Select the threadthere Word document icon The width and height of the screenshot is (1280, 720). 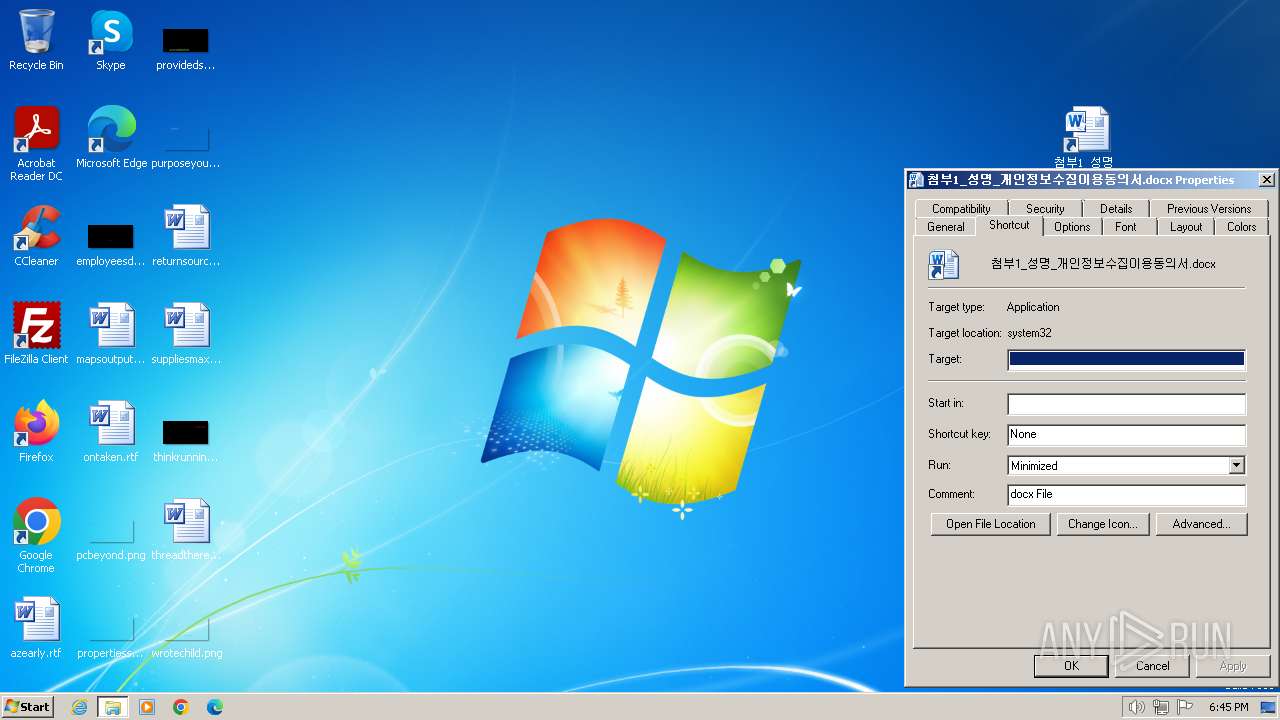(x=186, y=530)
